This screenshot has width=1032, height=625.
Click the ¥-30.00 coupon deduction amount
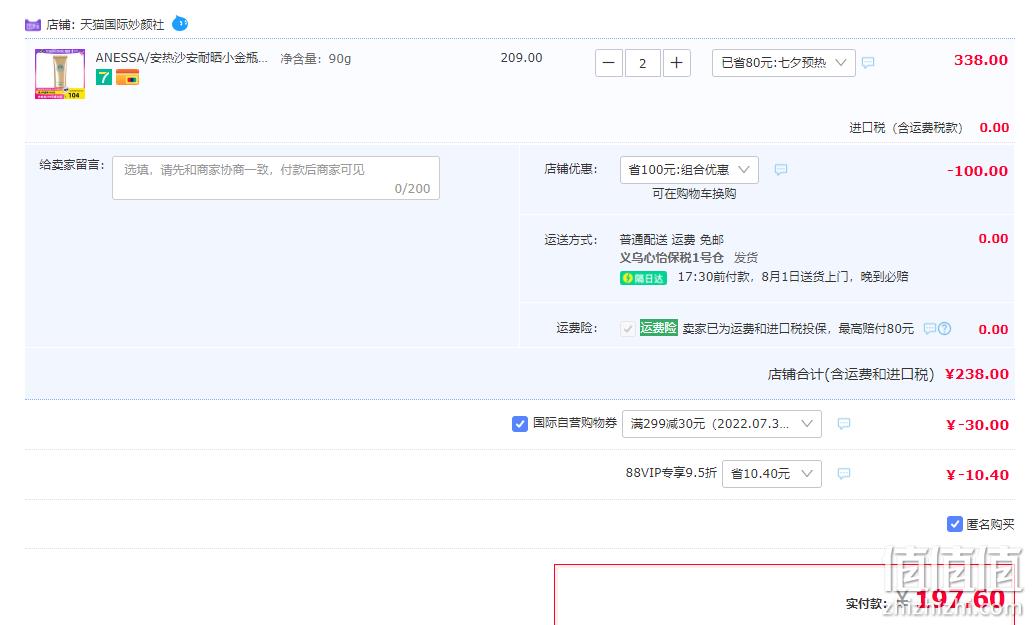point(977,425)
